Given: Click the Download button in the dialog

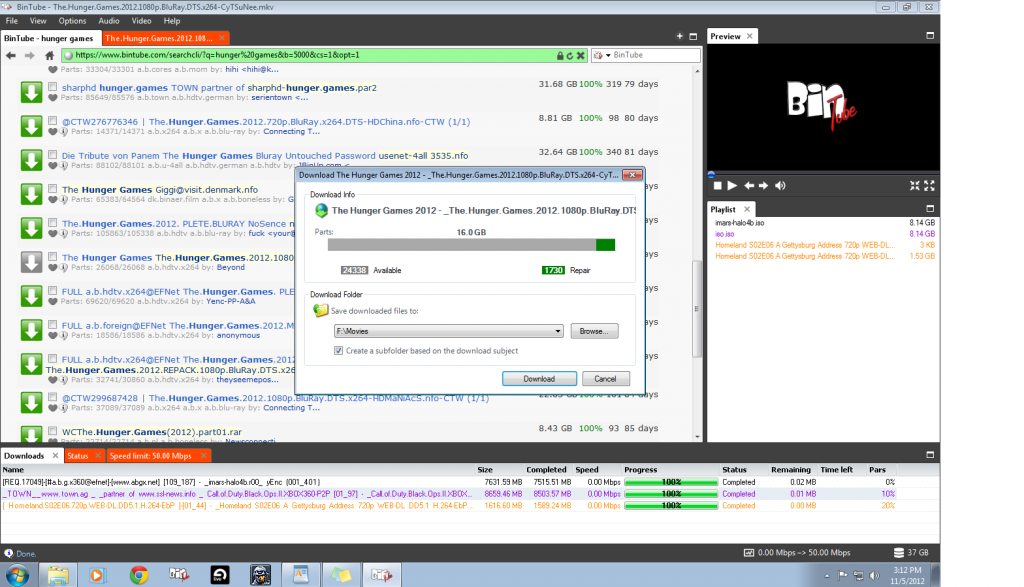Looking at the screenshot, I should coord(538,379).
